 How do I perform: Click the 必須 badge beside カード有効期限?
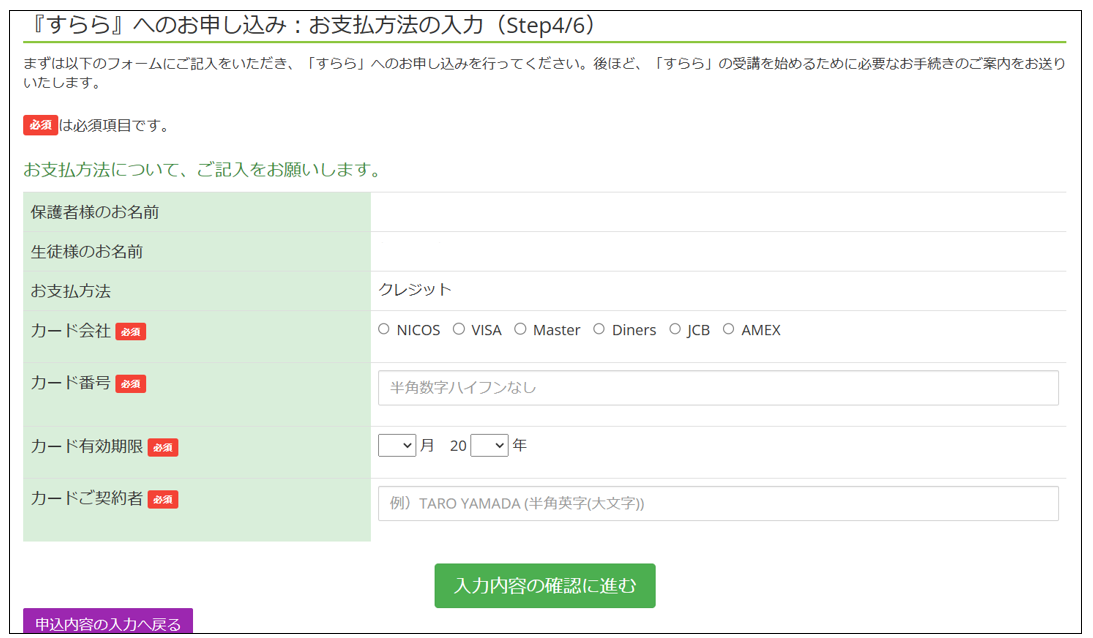click(x=163, y=448)
